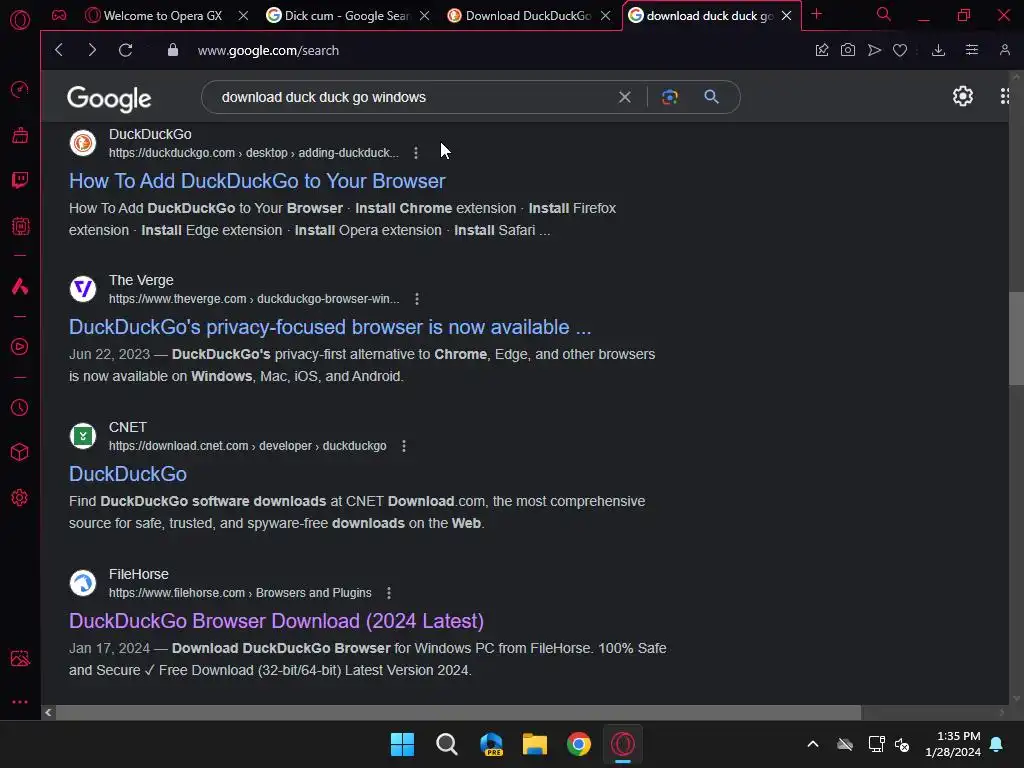This screenshot has height=768, width=1024.
Task: Open more options for DuckDuckGo result
Action: [x=416, y=152]
